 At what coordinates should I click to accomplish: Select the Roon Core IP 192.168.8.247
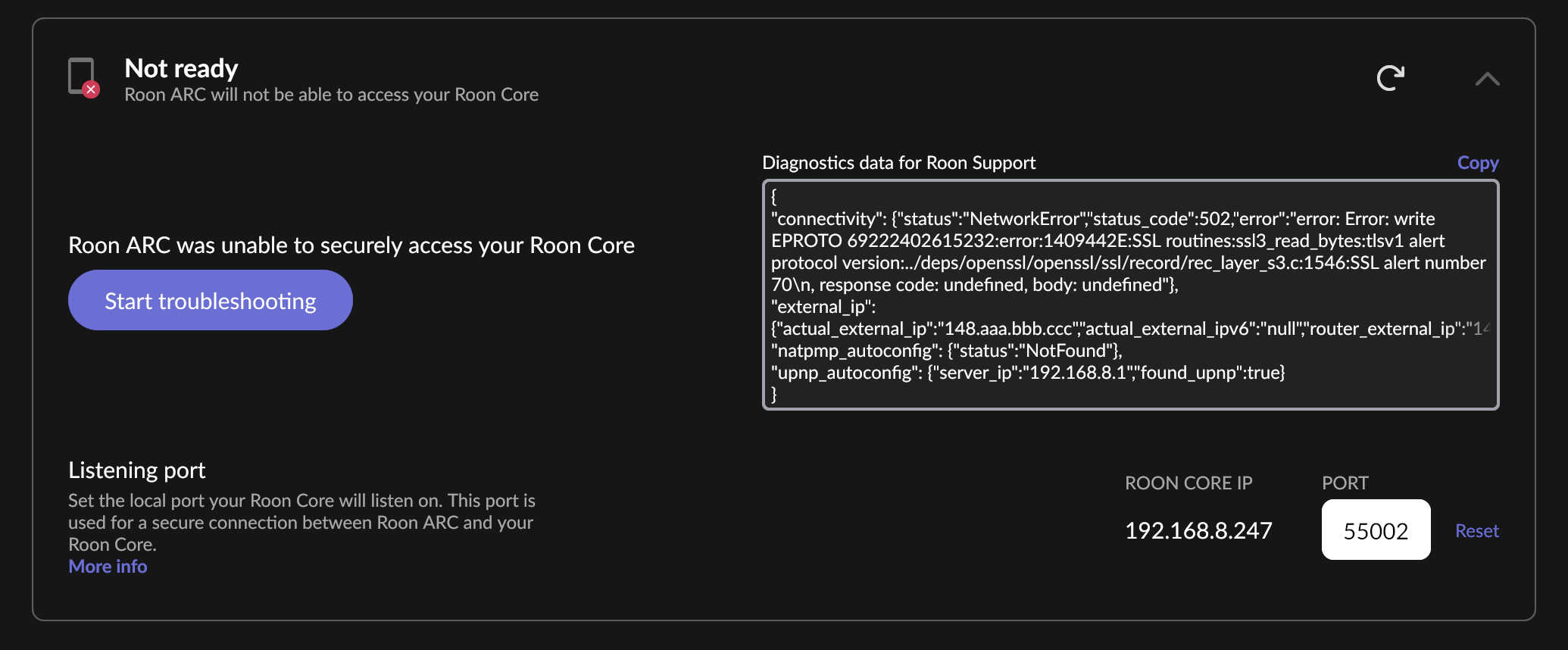pos(1198,530)
